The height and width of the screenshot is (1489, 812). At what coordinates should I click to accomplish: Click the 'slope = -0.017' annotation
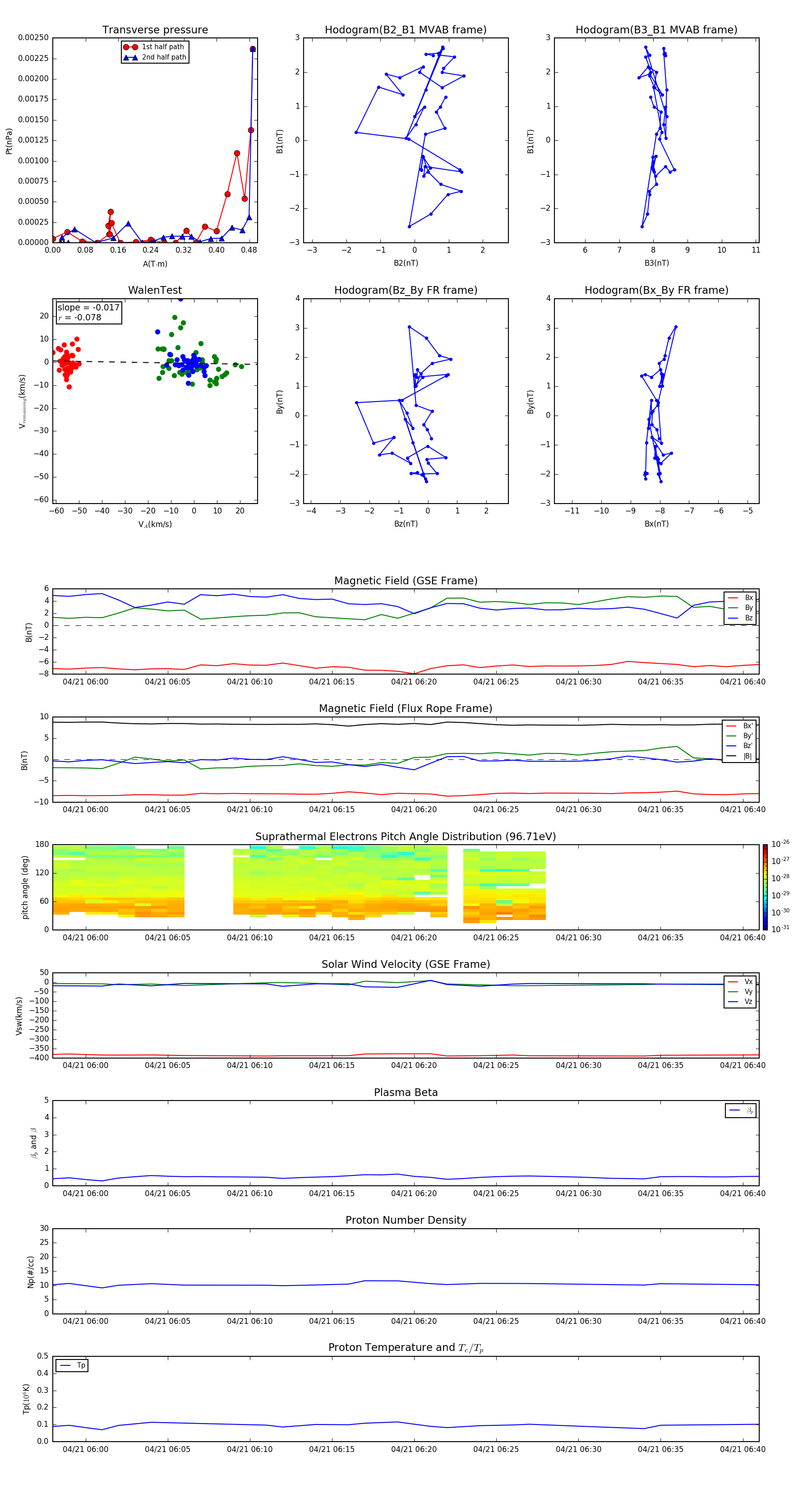[x=88, y=308]
